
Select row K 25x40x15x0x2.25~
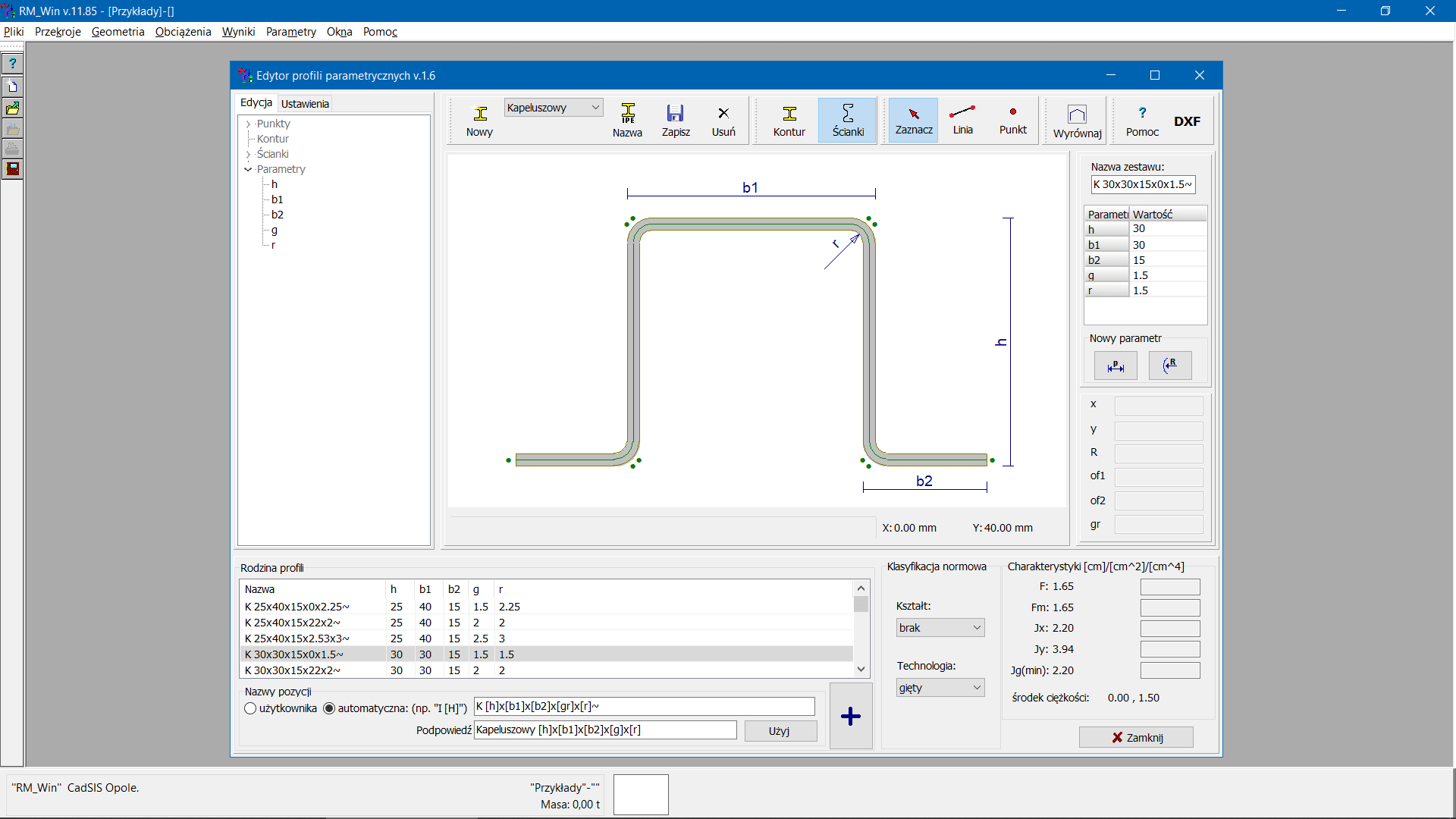546,607
